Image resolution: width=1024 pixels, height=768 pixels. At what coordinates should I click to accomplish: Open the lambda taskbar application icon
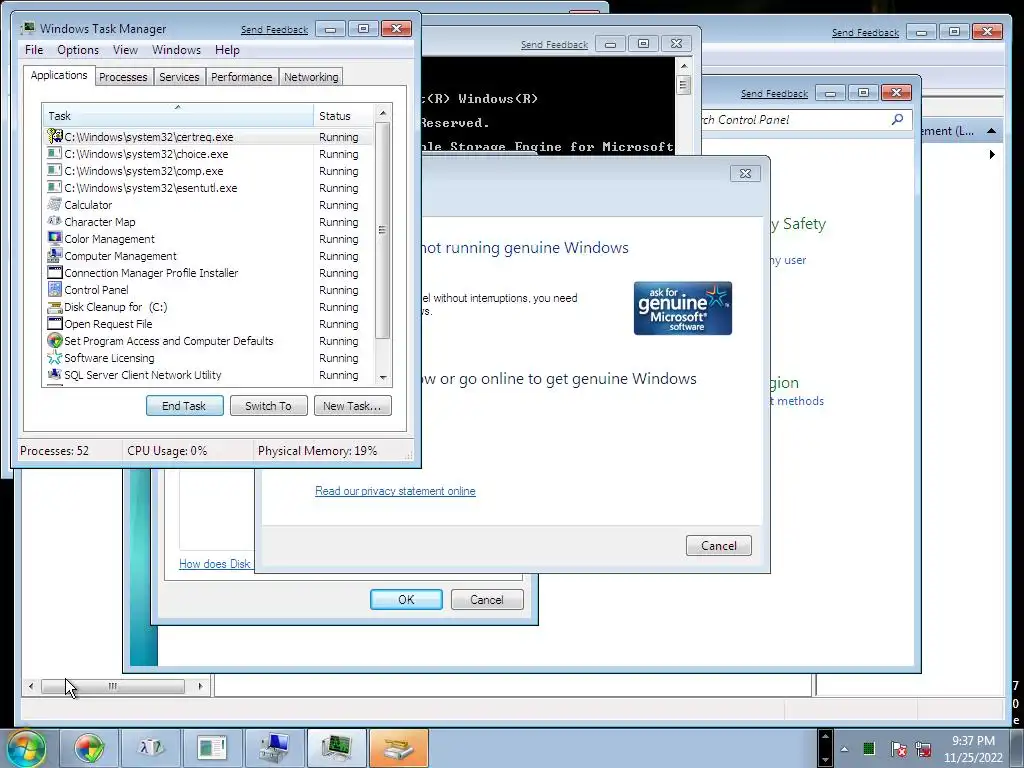[151, 748]
